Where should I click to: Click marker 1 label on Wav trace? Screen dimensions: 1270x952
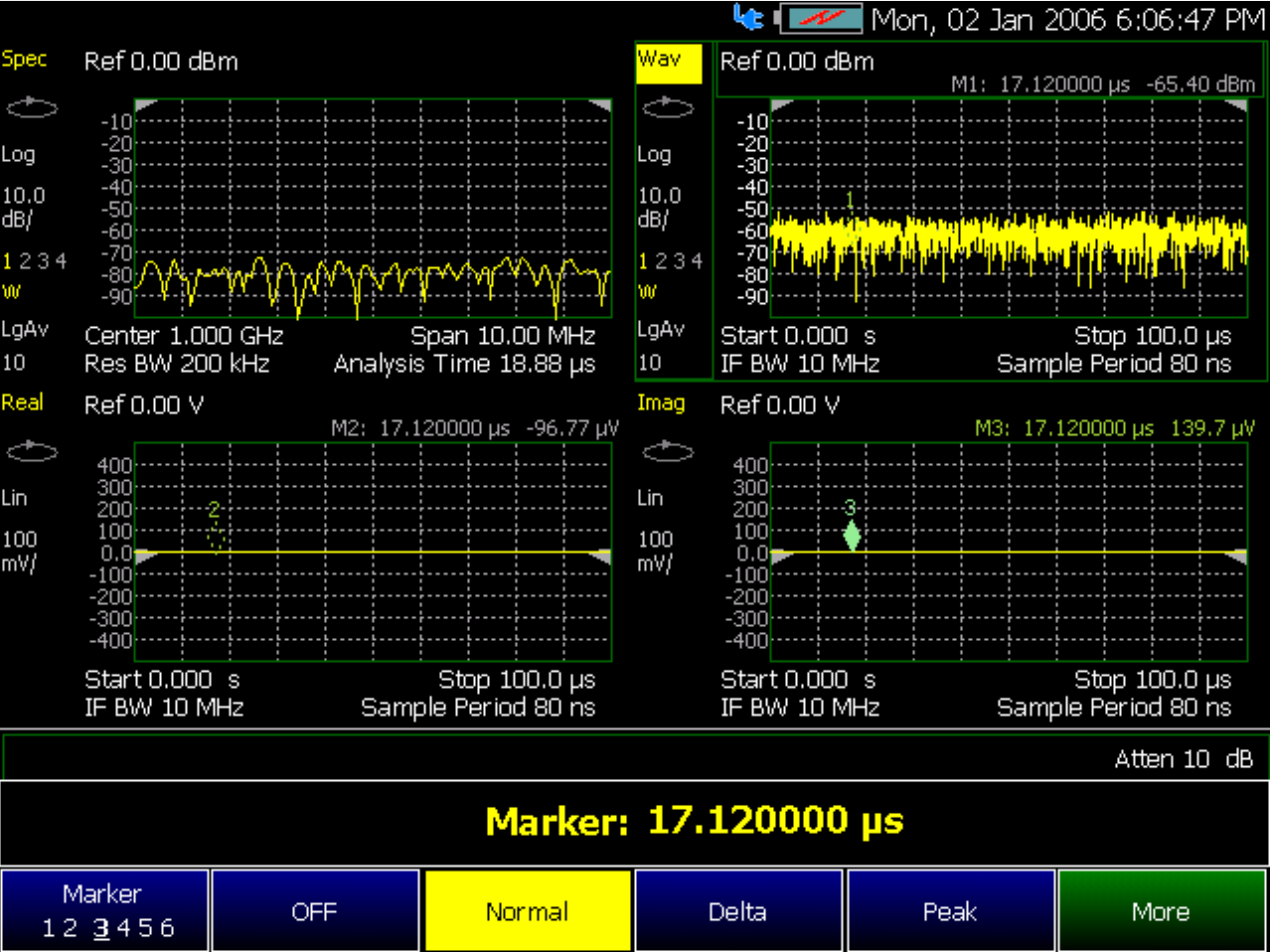850,201
